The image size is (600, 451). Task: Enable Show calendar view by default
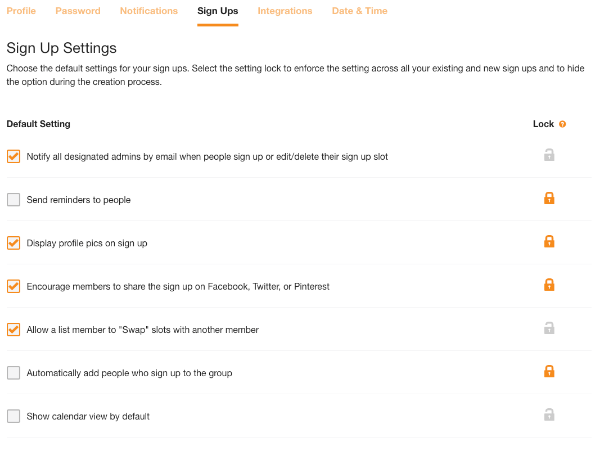[13, 416]
